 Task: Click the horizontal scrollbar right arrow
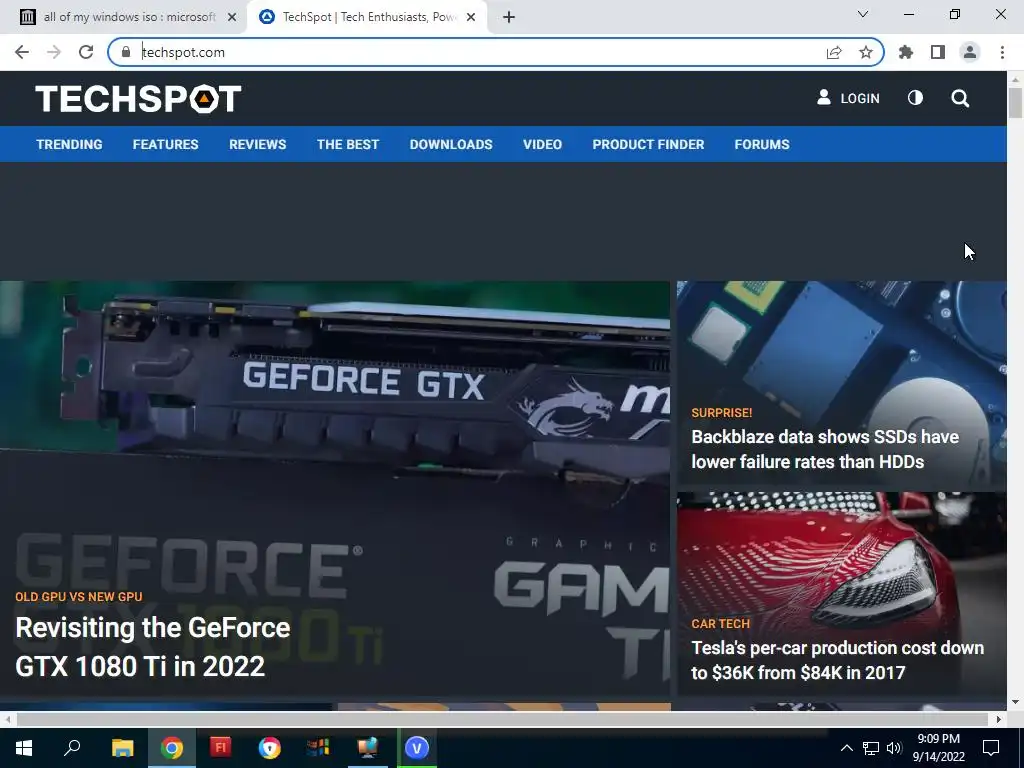999,719
